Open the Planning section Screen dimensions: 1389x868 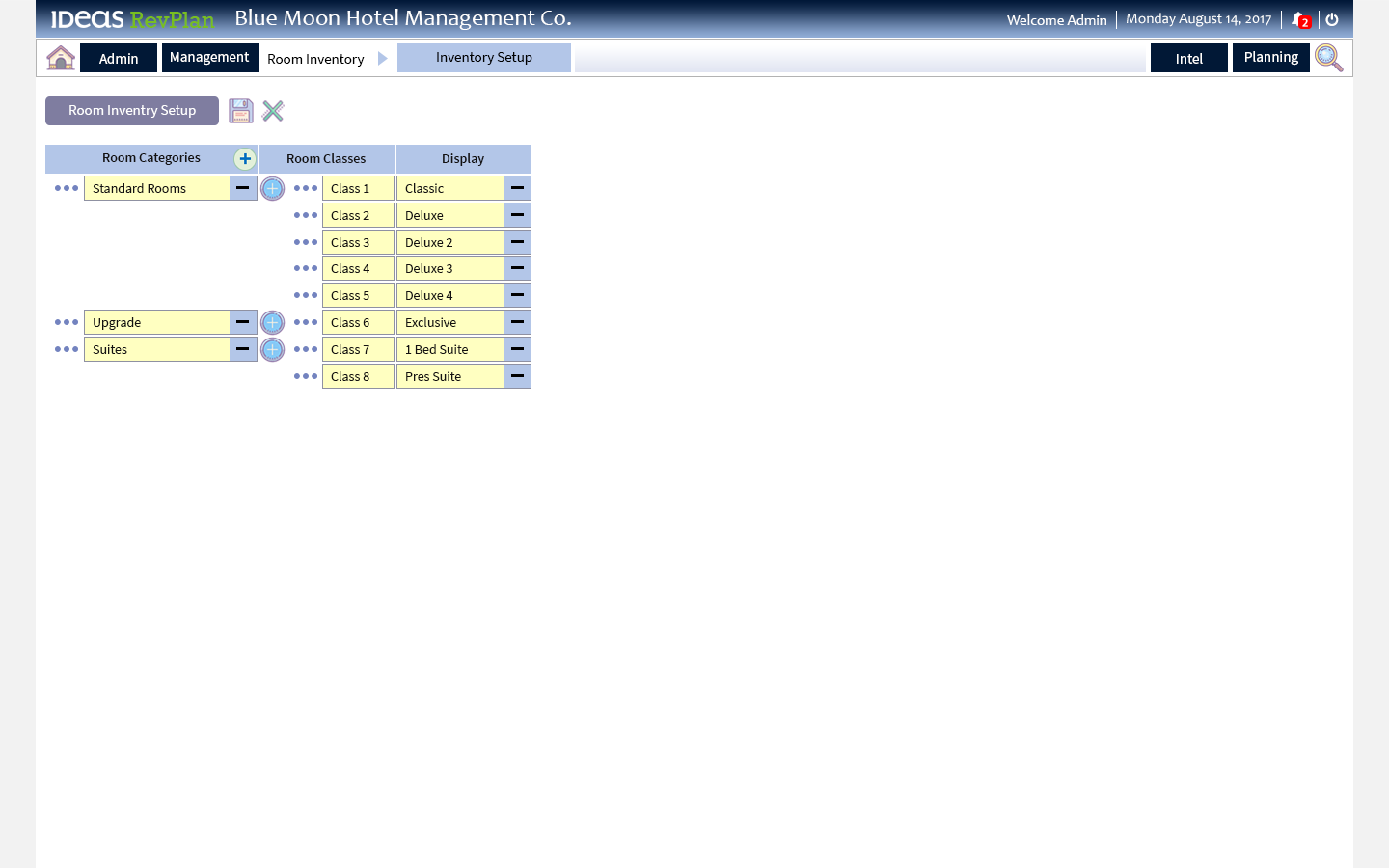[1270, 57]
